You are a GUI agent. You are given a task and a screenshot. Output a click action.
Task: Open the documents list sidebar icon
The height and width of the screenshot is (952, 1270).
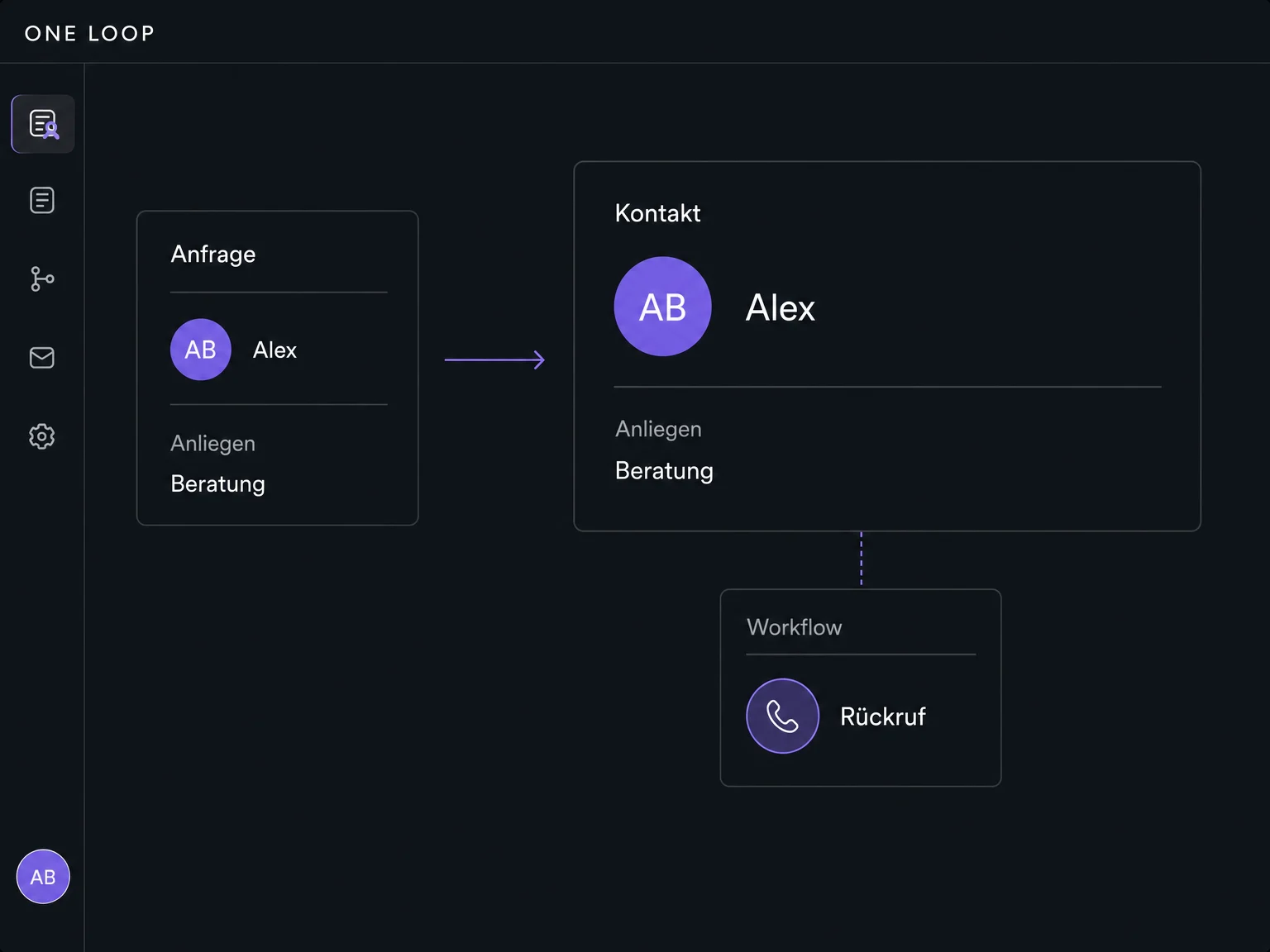[42, 200]
